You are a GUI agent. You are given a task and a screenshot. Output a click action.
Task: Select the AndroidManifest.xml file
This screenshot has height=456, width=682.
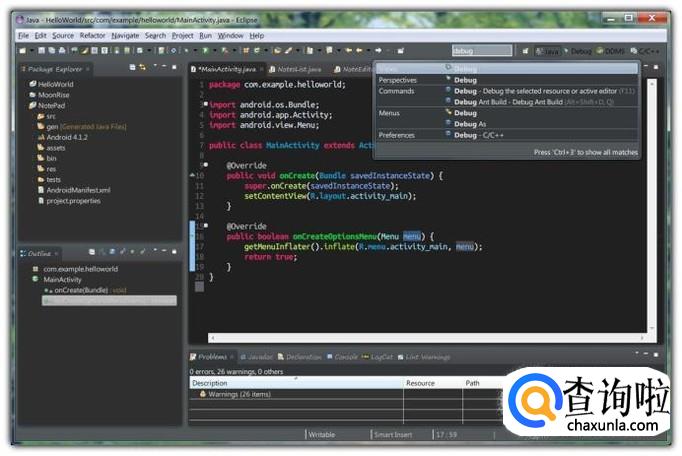(78, 189)
